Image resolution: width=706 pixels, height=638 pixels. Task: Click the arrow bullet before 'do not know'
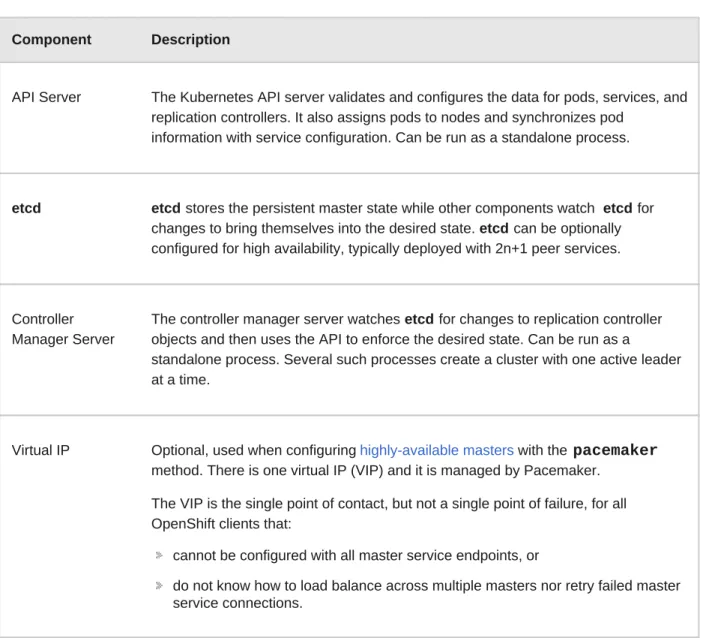159,585
